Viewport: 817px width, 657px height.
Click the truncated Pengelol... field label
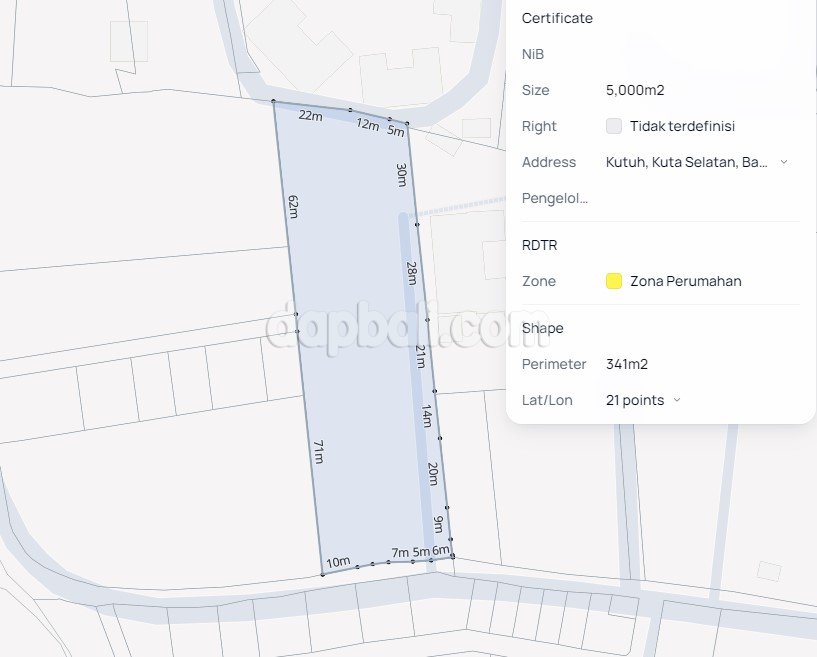[x=555, y=198]
